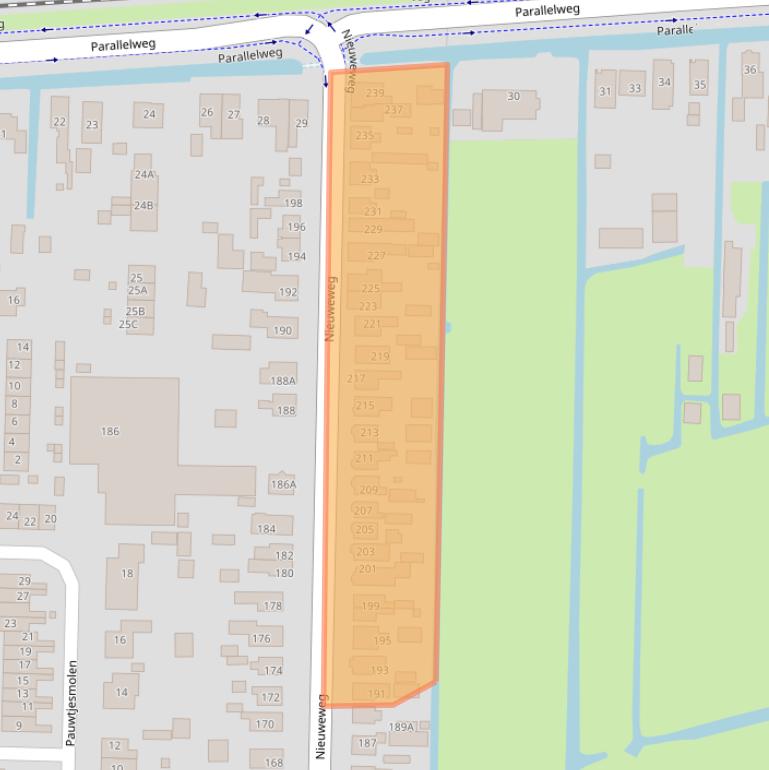Select house number 217 on Nieuweweg
The image size is (769, 770).
(x=356, y=378)
